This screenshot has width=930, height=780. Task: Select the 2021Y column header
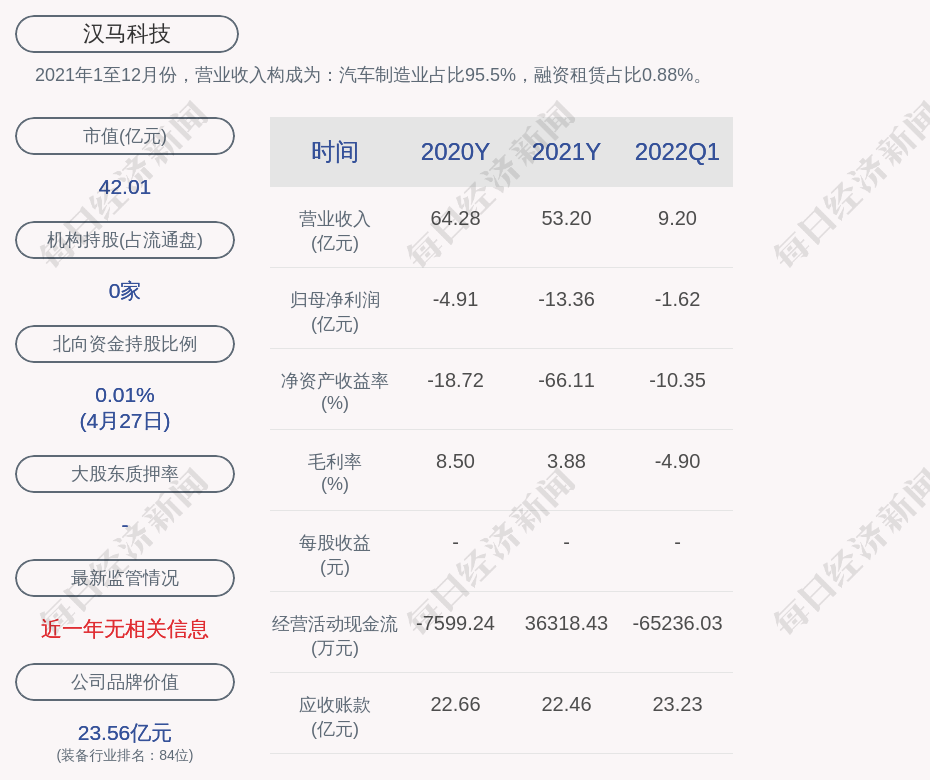(x=566, y=152)
